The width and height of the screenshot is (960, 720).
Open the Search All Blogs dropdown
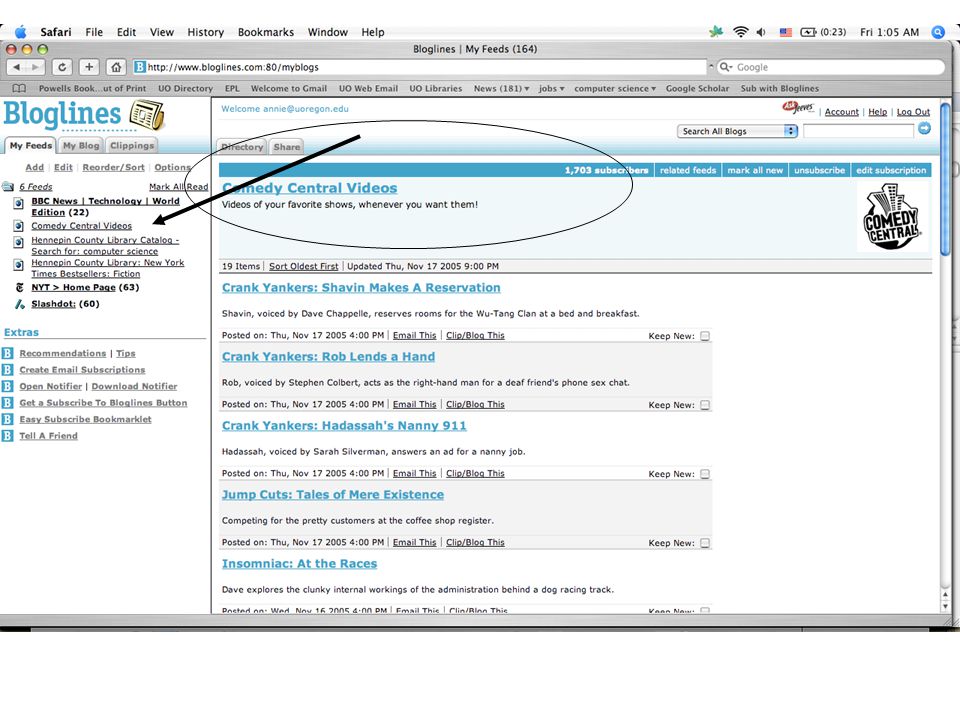(x=737, y=131)
